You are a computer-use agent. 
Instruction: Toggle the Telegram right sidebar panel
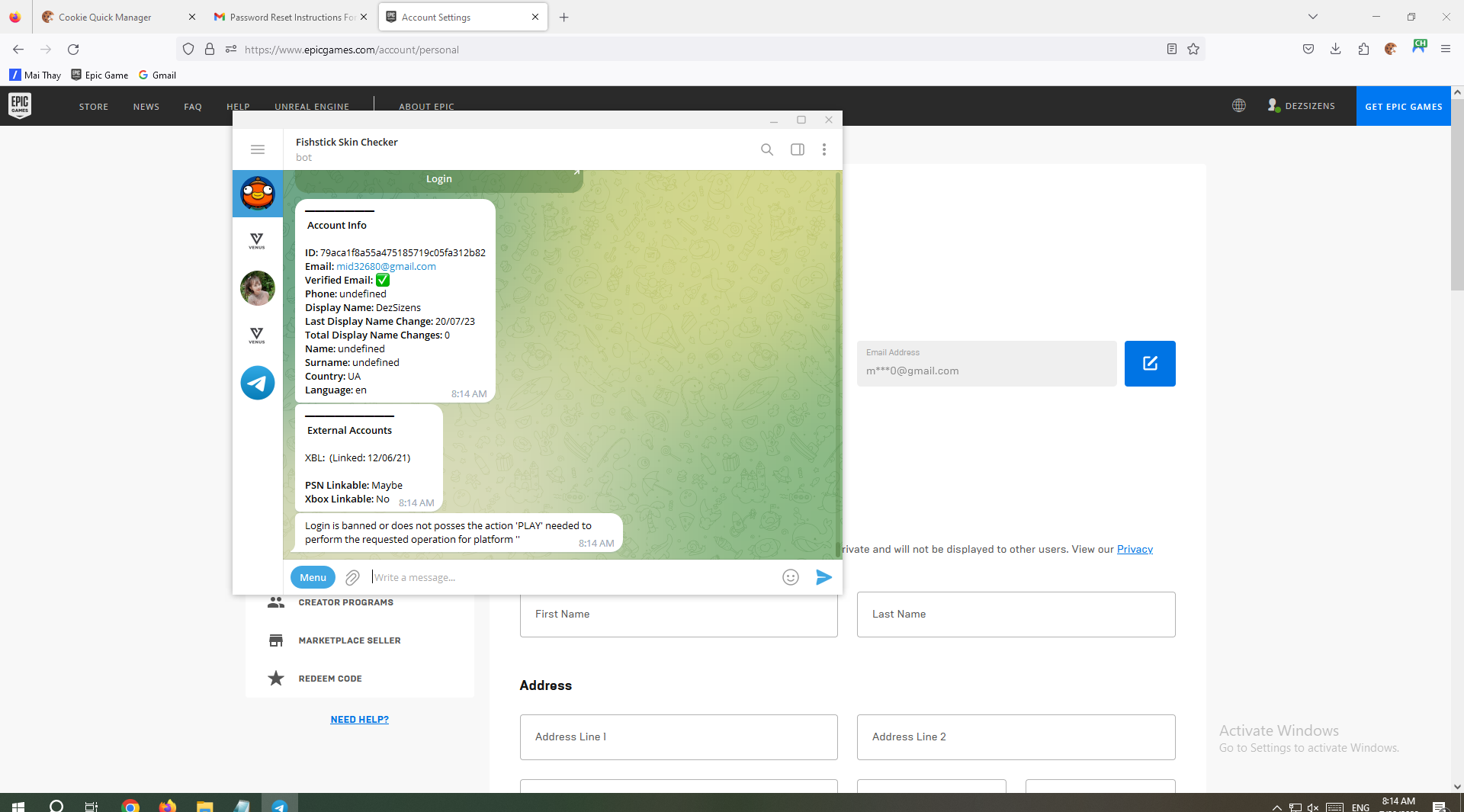798,149
